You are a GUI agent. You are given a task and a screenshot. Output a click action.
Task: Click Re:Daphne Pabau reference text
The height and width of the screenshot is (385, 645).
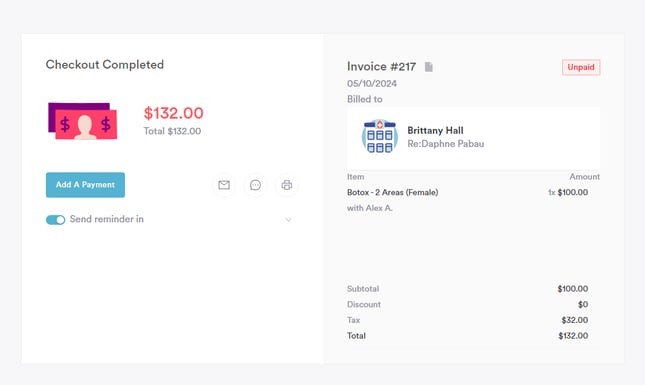445,144
